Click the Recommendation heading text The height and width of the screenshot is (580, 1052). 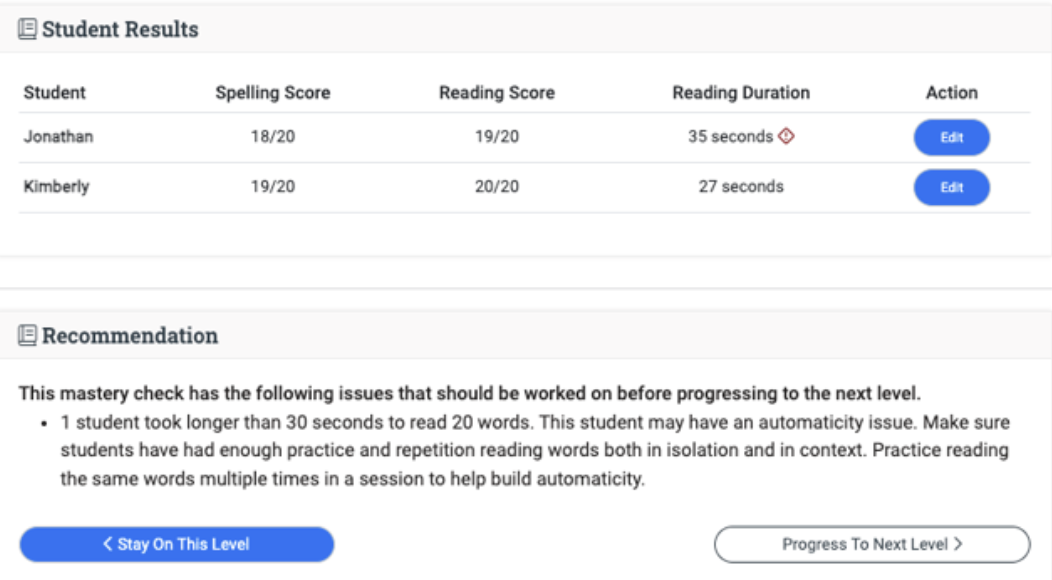[130, 335]
